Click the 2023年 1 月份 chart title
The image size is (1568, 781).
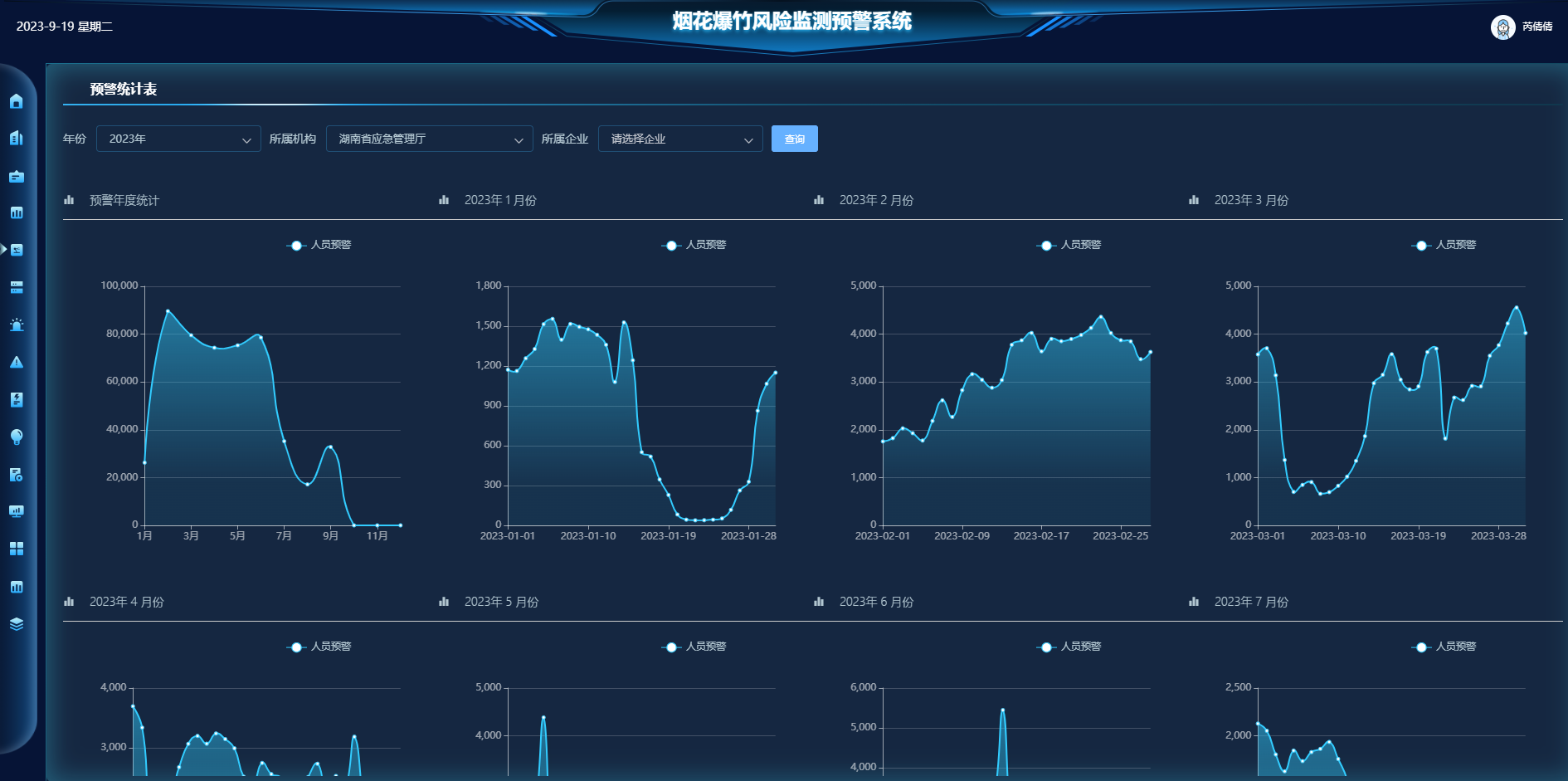[500, 200]
